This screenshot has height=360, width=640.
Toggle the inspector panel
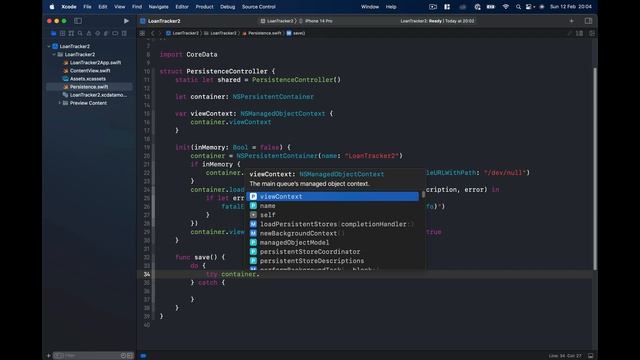coord(588,21)
